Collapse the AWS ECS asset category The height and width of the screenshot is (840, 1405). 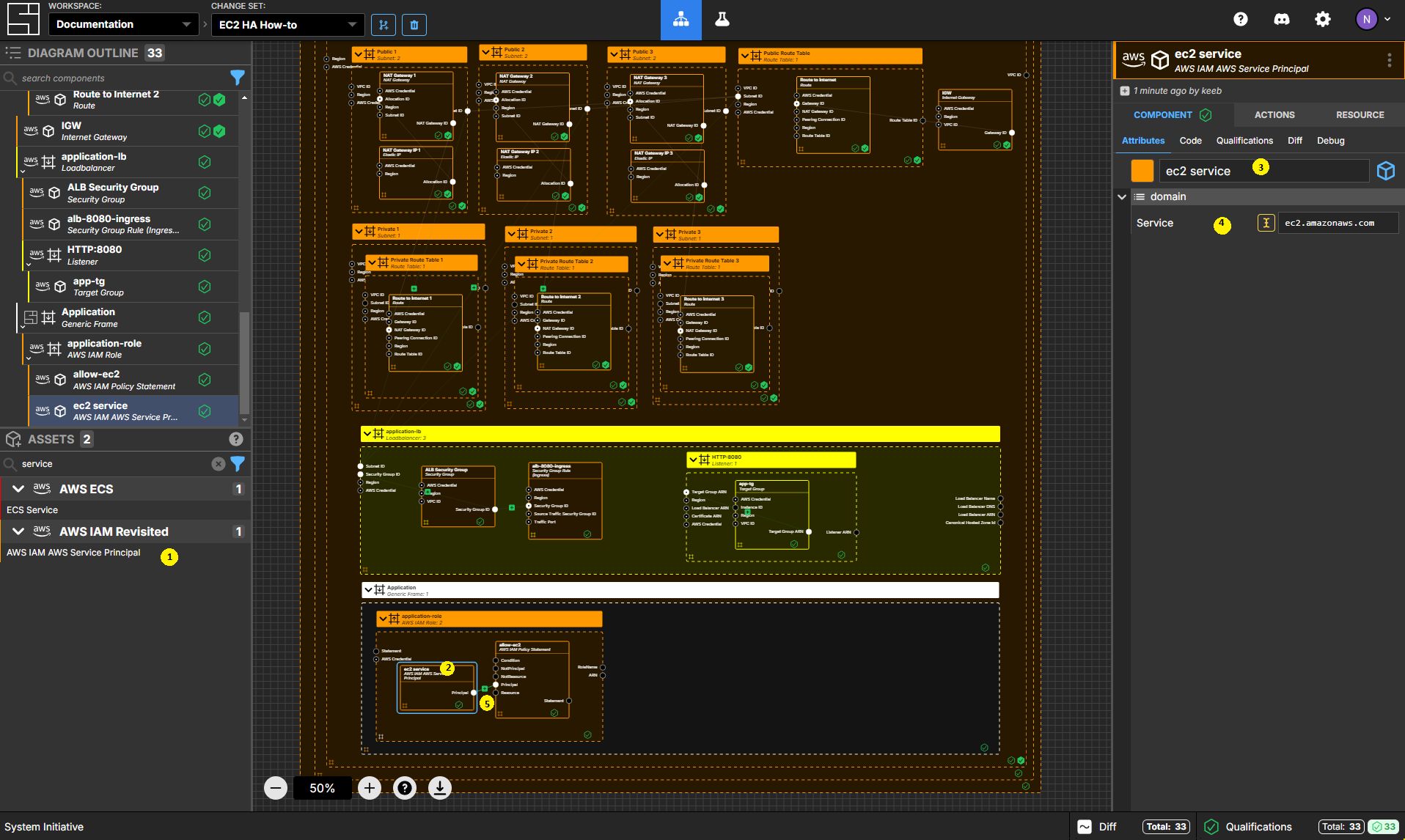tap(18, 489)
